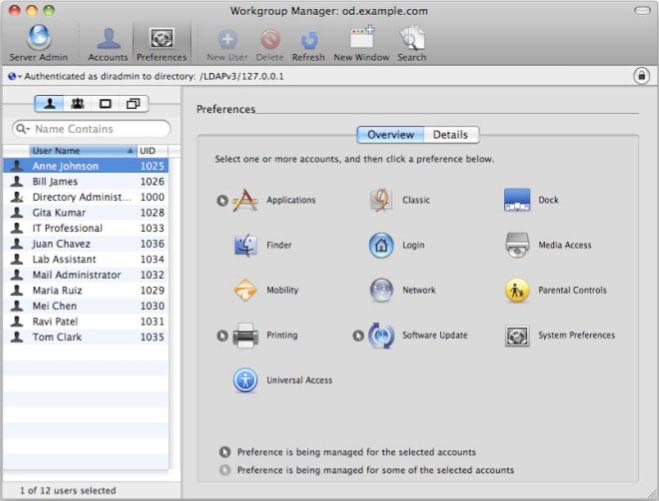The height and width of the screenshot is (501, 659).
Task: Switch to the Accounts view
Action: click(x=108, y=44)
